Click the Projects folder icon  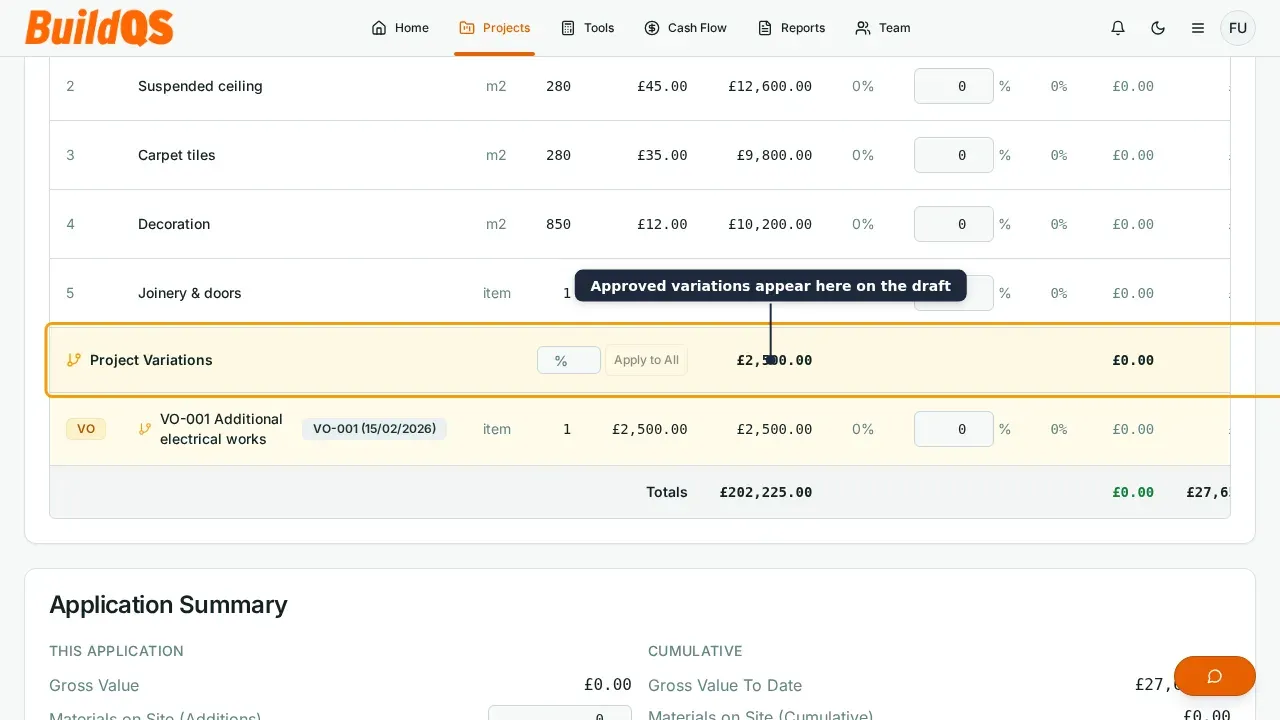coord(467,28)
